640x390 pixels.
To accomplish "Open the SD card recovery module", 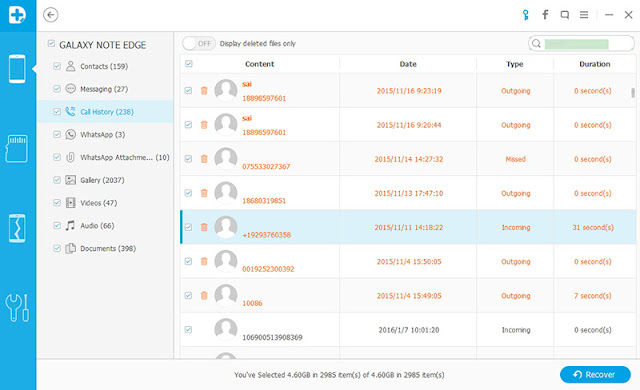I will [x=17, y=148].
